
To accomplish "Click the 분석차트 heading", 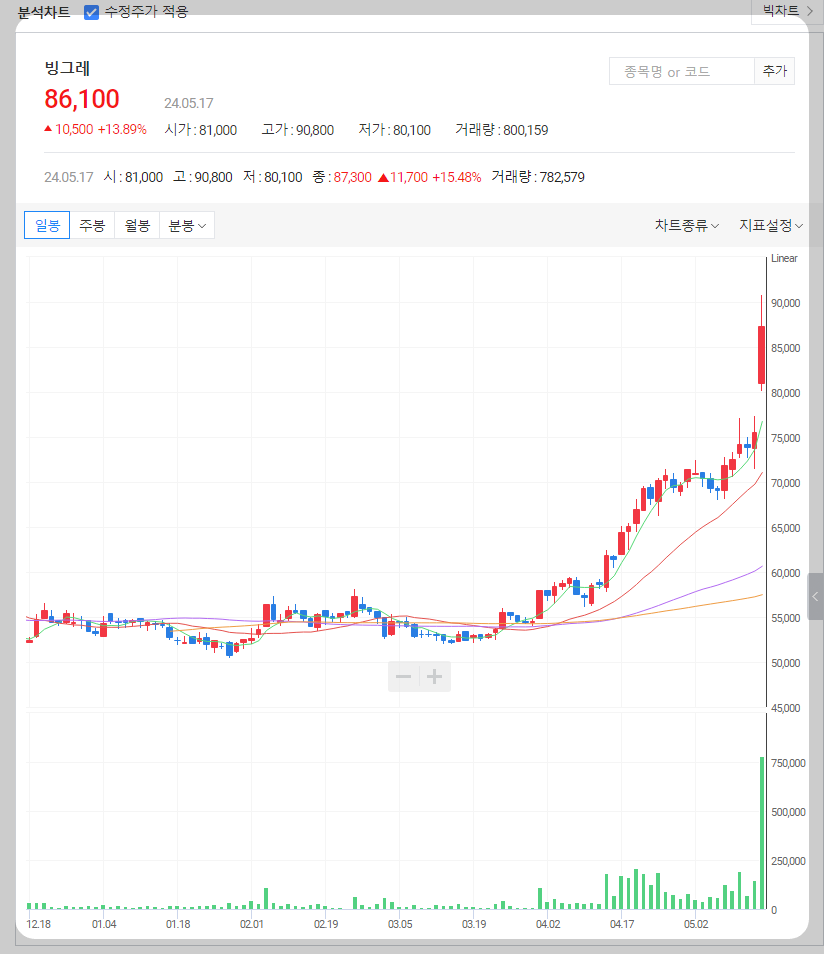I will click(x=43, y=12).
